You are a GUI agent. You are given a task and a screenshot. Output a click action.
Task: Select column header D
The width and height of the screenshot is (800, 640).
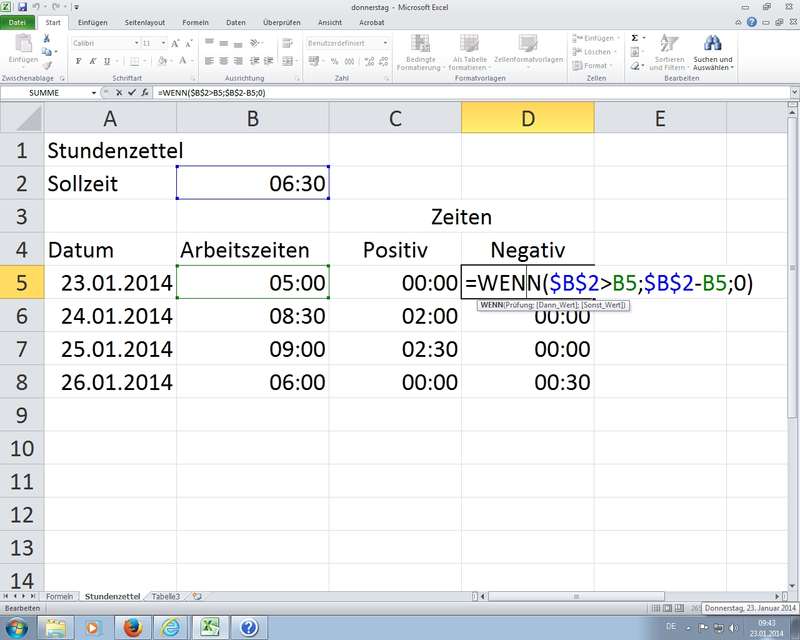pyautogui.click(x=528, y=118)
